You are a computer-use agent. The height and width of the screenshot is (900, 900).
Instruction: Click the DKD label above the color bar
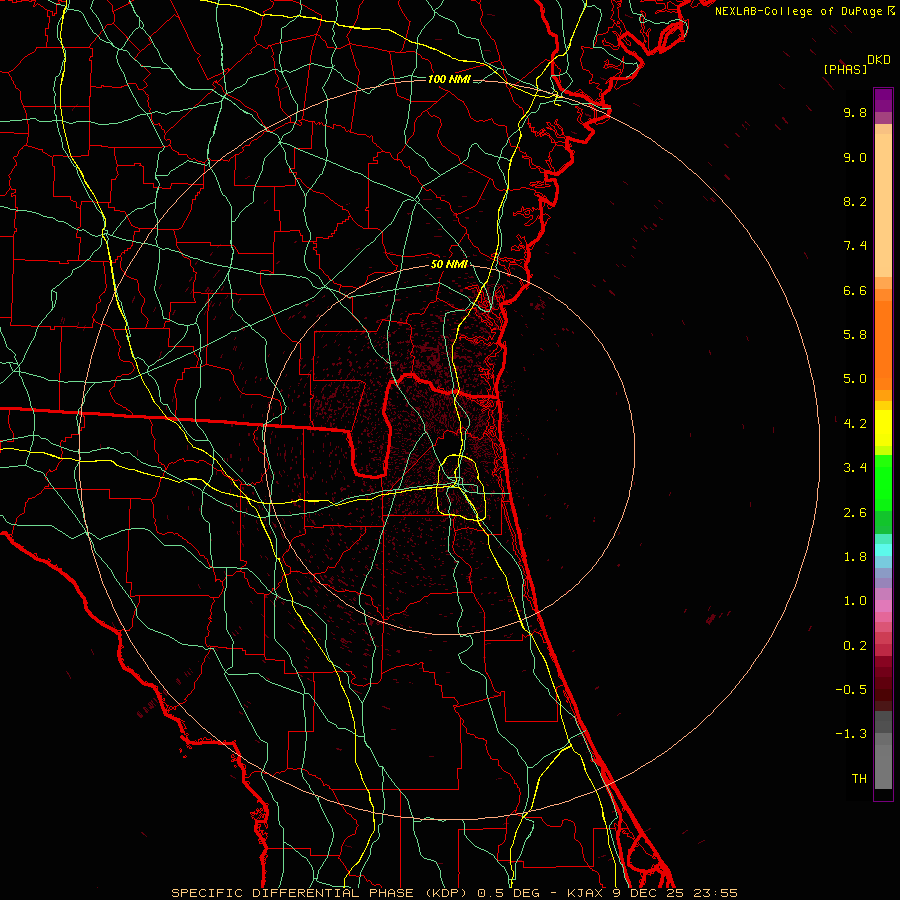coord(878,60)
